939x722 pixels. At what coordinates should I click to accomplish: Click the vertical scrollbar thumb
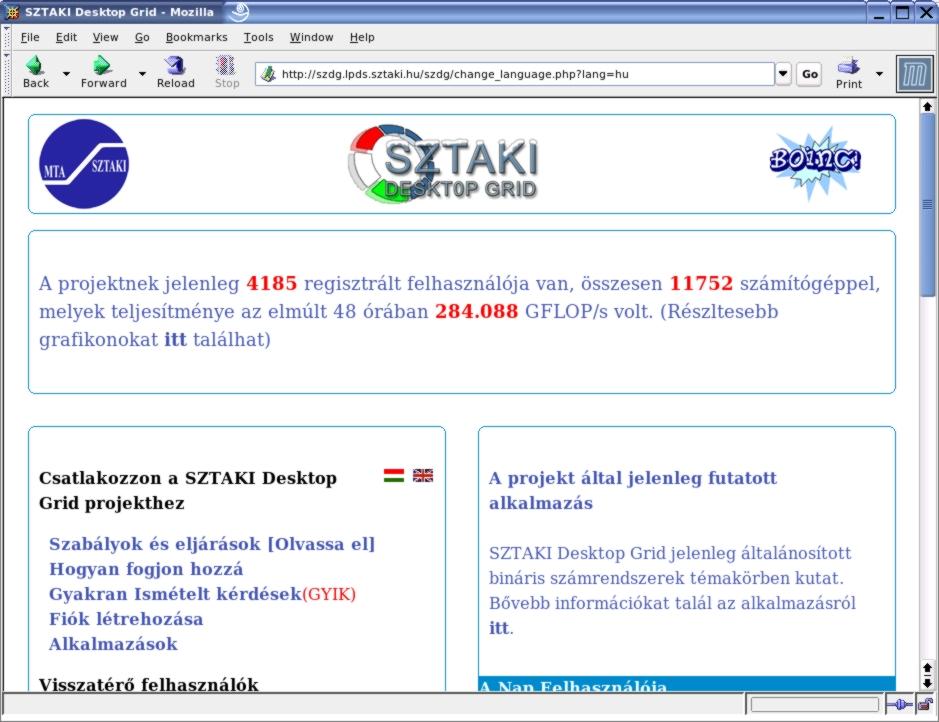927,204
